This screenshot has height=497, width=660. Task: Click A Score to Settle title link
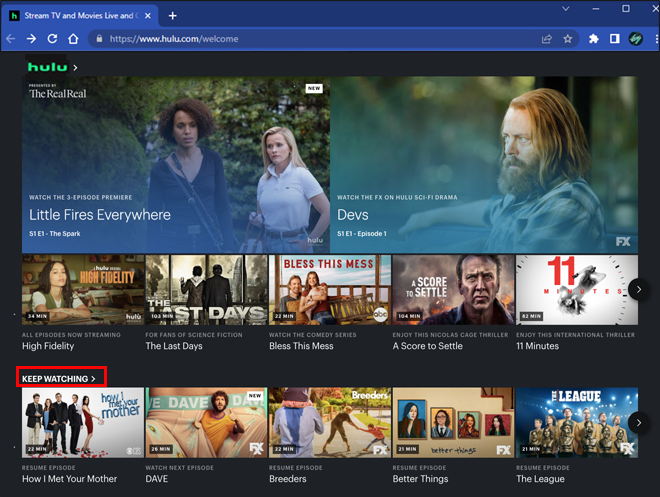click(x=428, y=346)
